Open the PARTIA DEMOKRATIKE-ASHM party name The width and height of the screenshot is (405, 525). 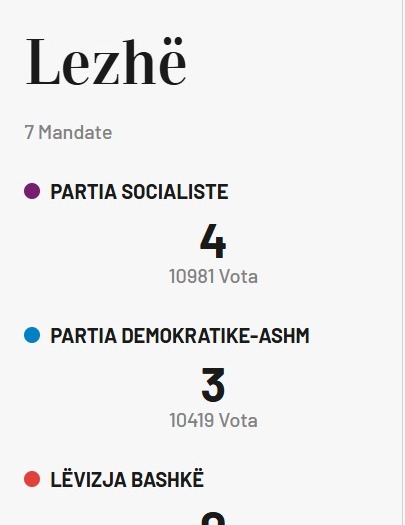coord(180,335)
